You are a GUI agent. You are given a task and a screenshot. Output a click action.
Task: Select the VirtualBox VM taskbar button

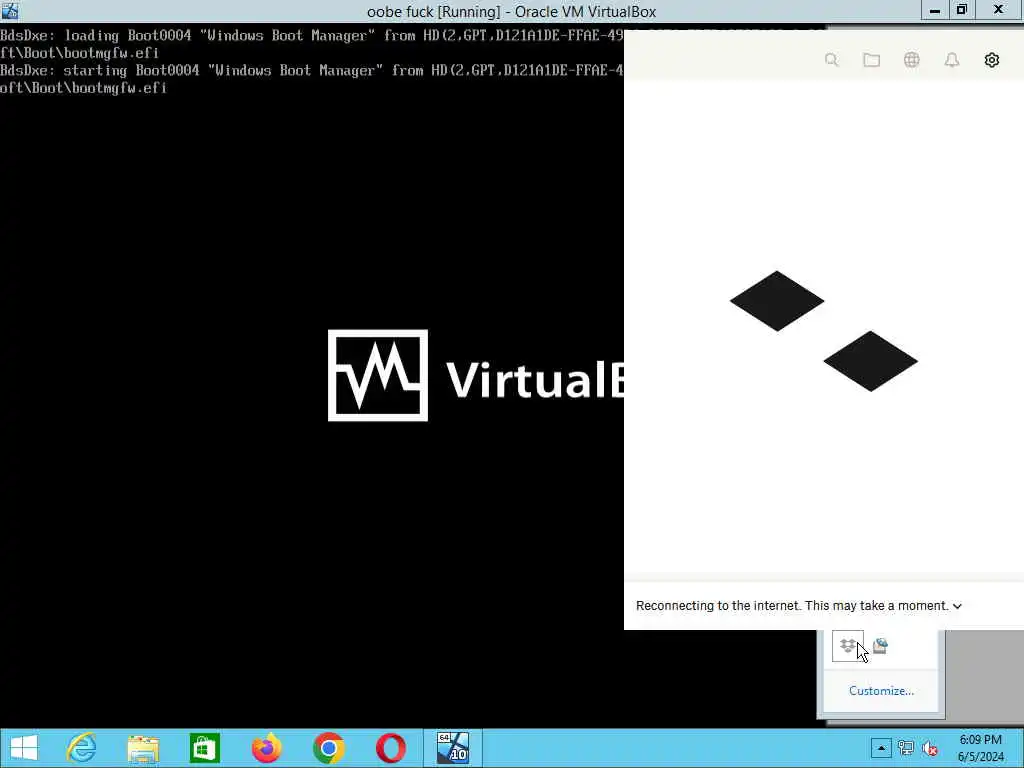tap(453, 748)
